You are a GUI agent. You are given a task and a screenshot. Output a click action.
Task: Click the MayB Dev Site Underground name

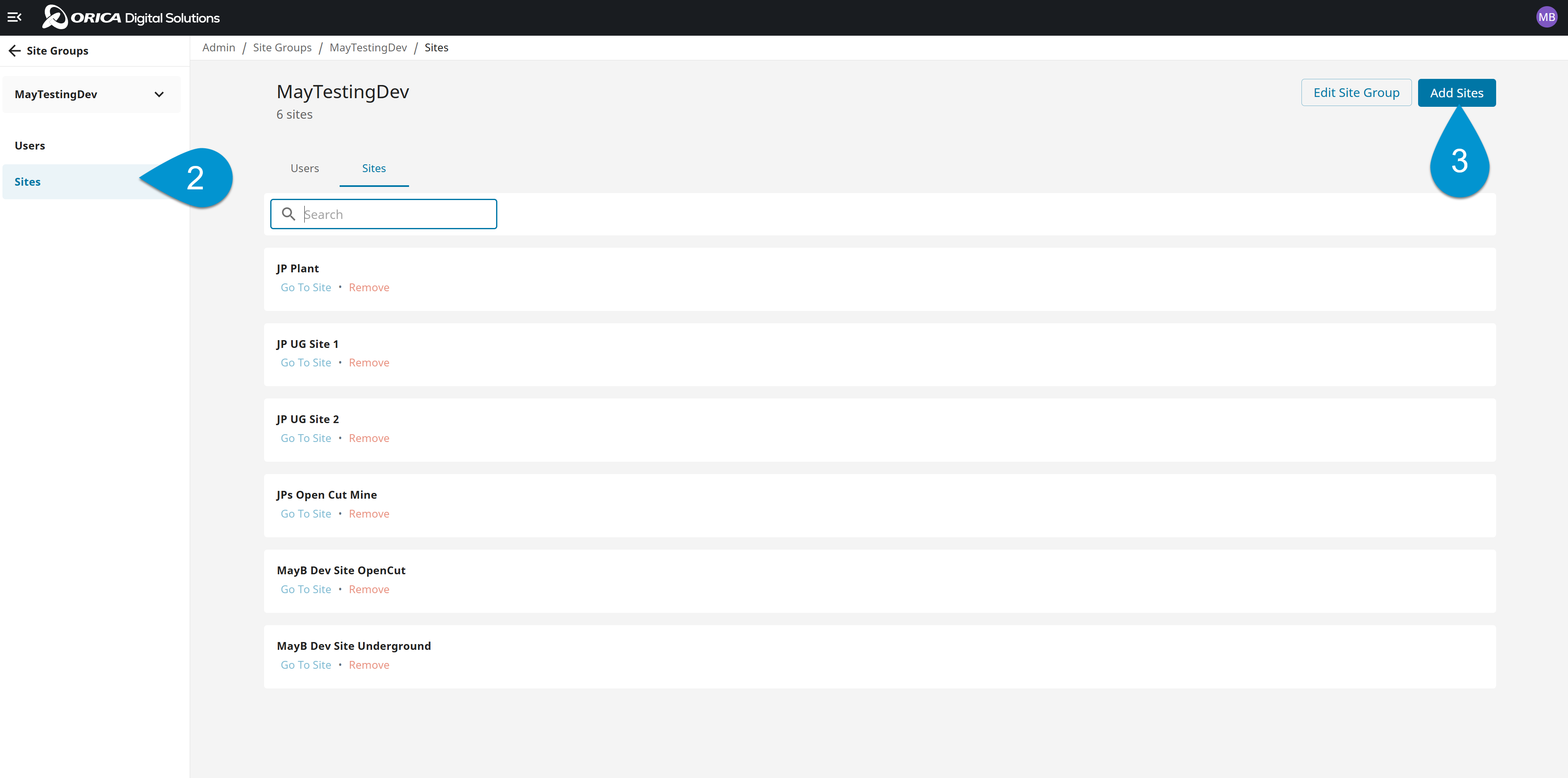click(354, 646)
